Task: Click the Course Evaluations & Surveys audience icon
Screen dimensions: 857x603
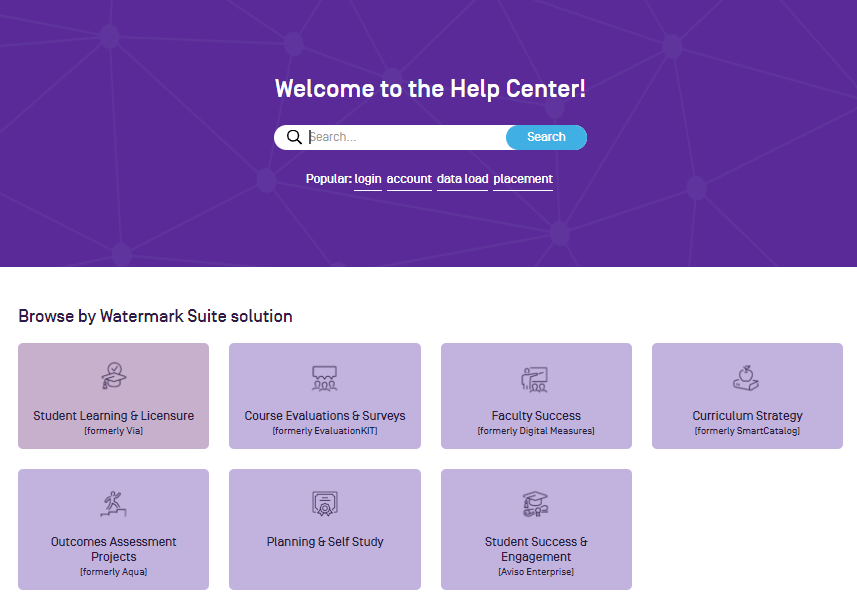Action: pyautogui.click(x=325, y=378)
